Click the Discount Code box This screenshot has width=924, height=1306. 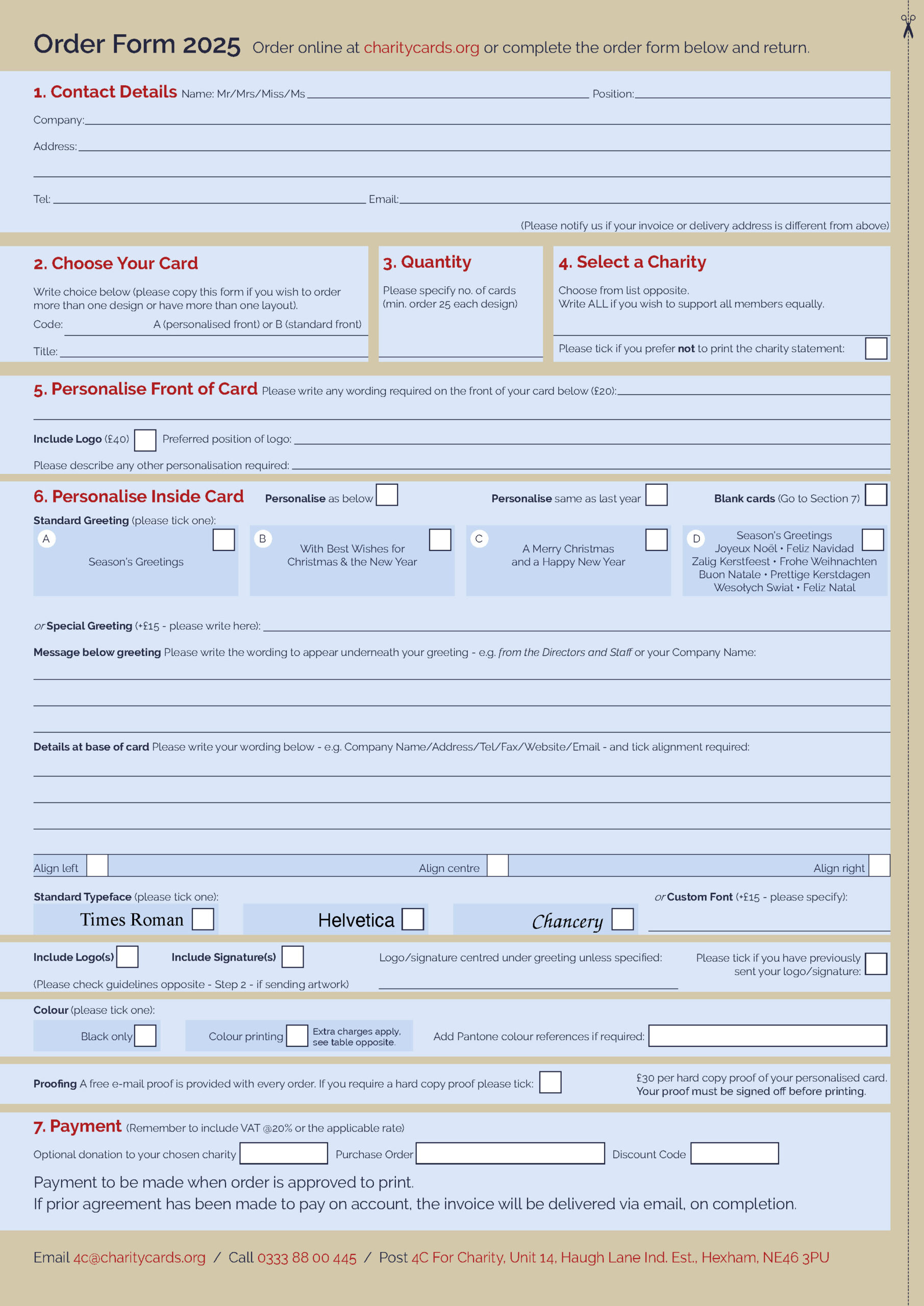click(735, 1153)
